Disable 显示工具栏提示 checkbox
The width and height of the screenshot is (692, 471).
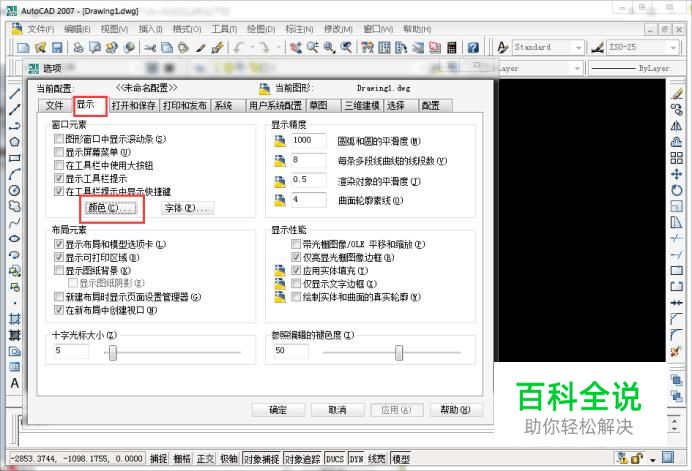pyautogui.click(x=59, y=178)
